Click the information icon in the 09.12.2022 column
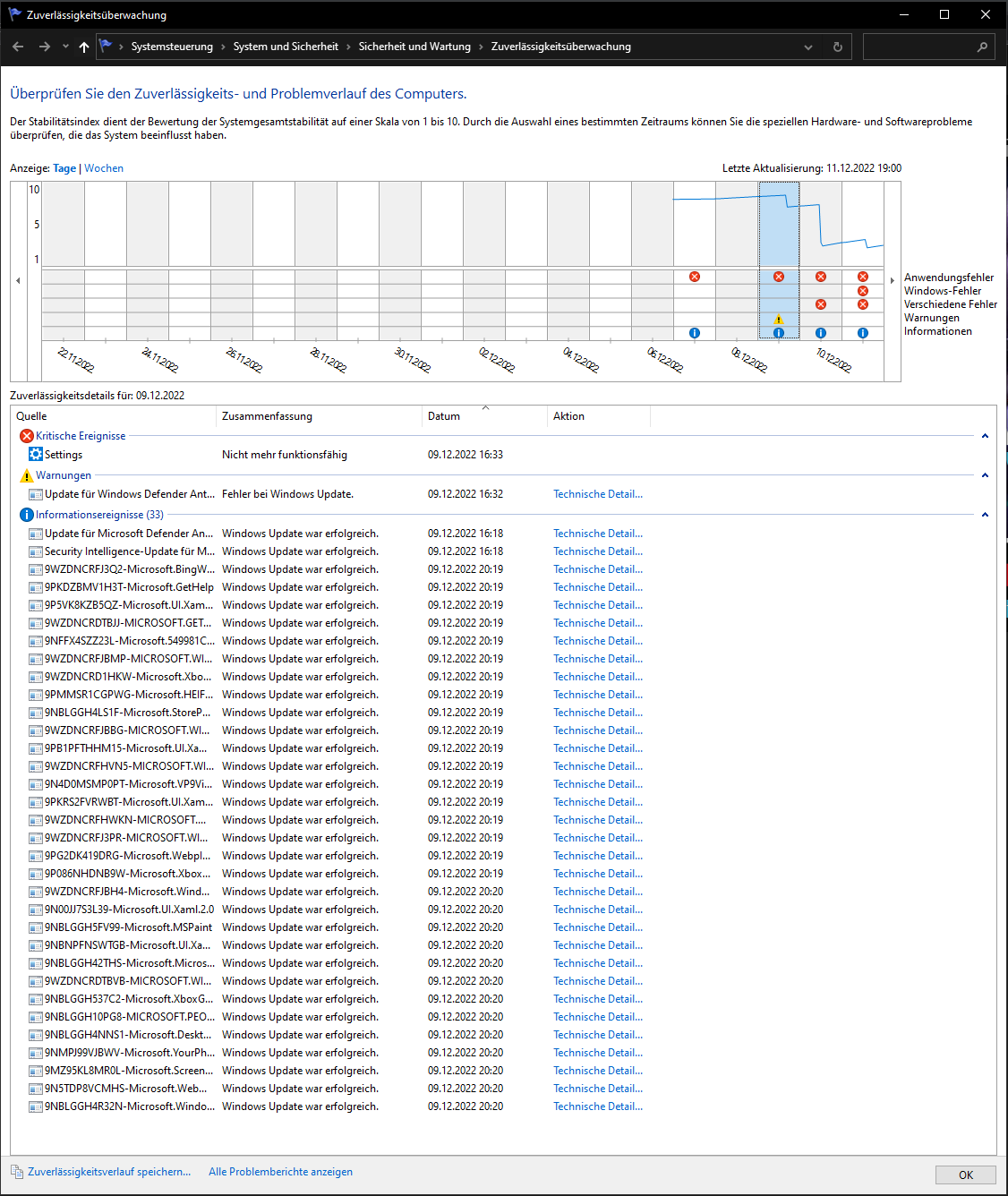Viewport: 1008px width, 1196px height. [779, 333]
